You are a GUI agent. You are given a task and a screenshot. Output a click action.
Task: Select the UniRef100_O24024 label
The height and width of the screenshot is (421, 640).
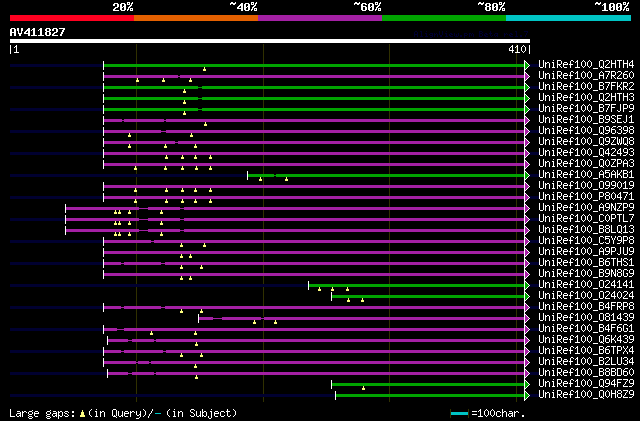(x=586, y=296)
